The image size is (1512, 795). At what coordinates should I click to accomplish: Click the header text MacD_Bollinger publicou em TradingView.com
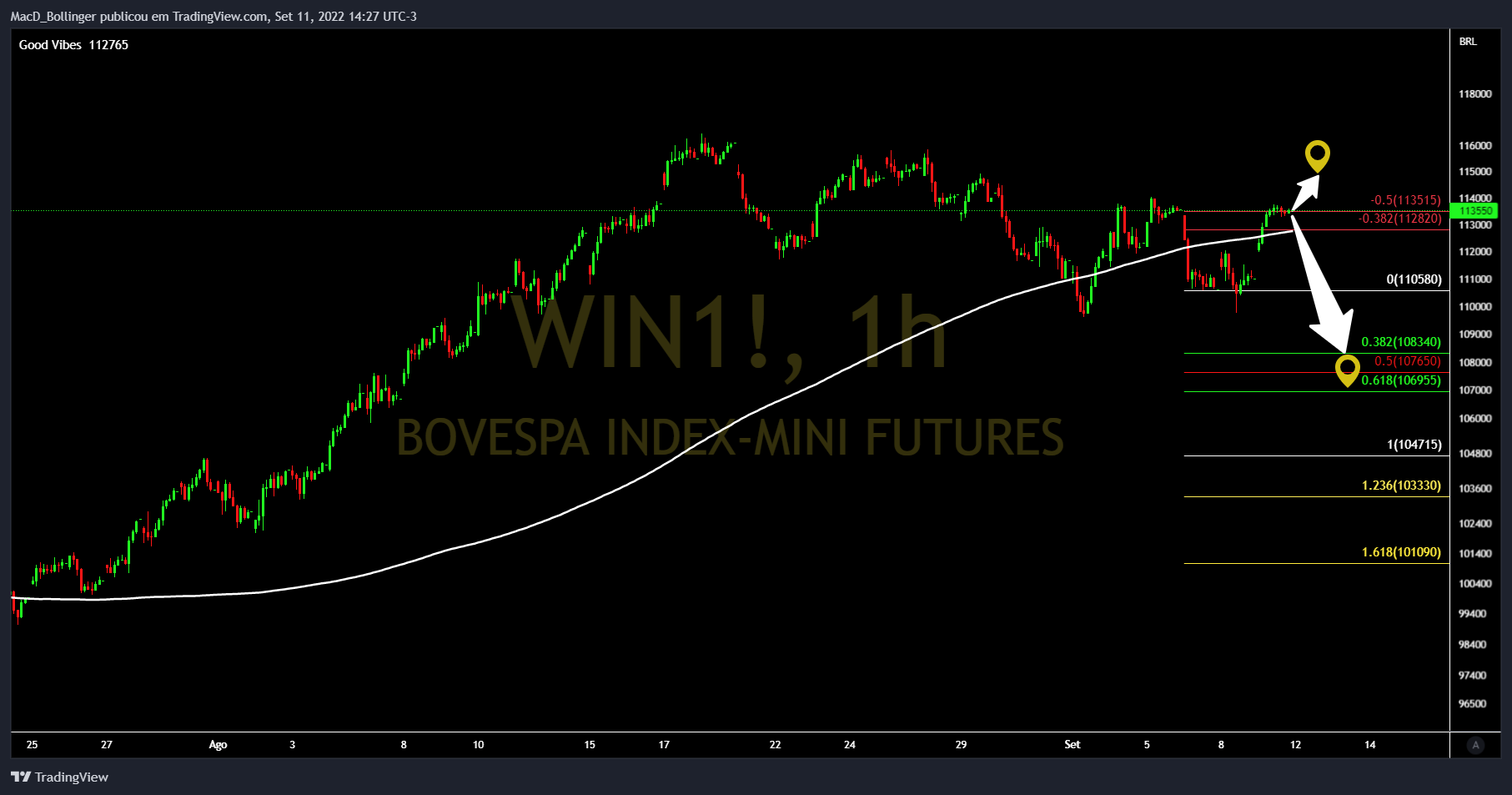pos(139,17)
